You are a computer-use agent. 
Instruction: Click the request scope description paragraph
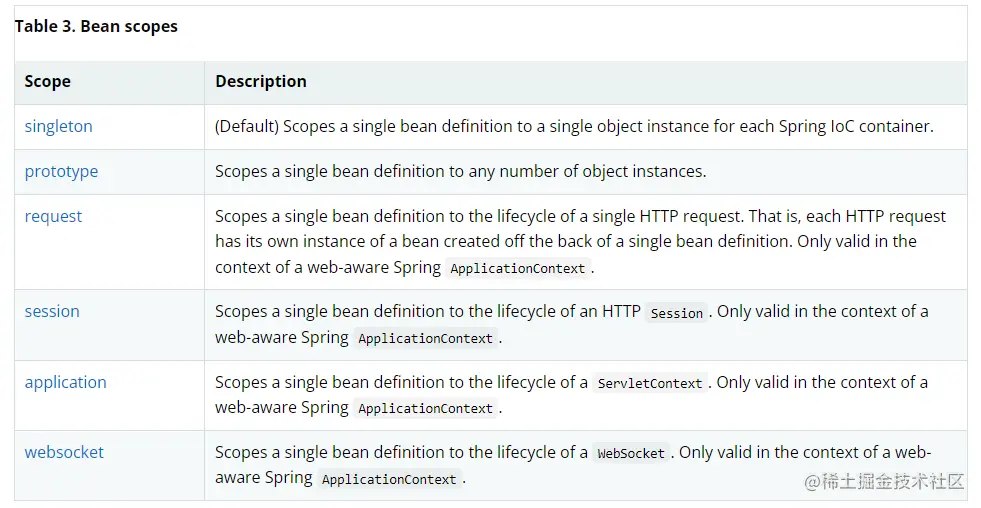(x=580, y=241)
